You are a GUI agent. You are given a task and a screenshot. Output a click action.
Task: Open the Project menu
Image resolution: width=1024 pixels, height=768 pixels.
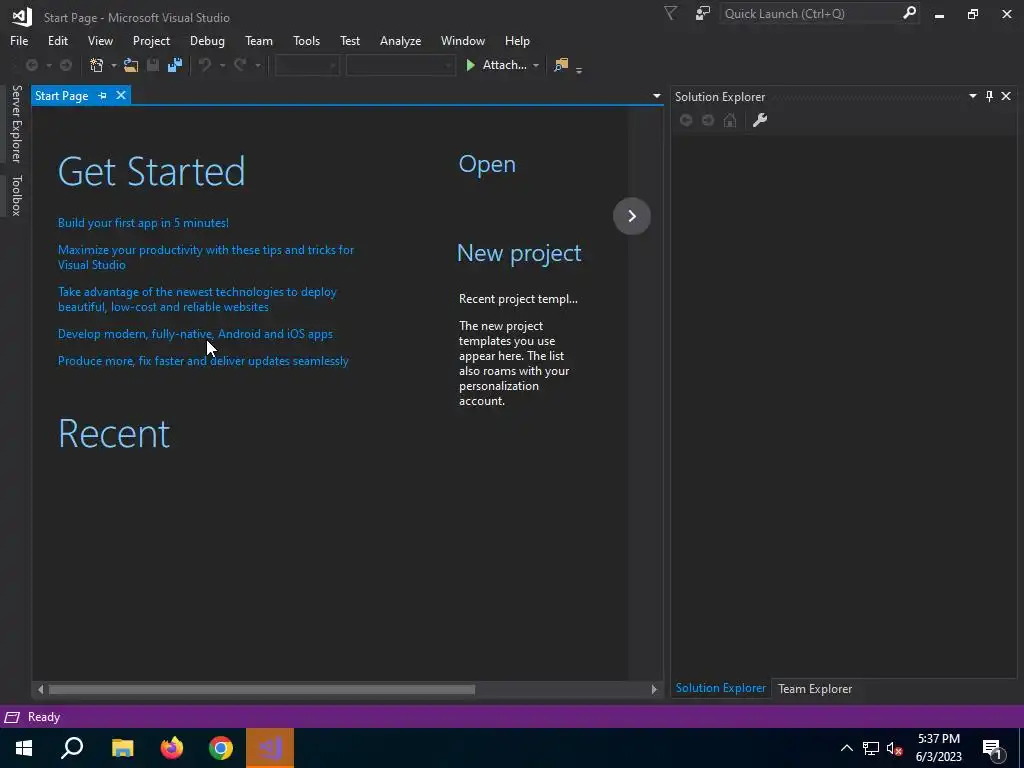[x=151, y=40]
